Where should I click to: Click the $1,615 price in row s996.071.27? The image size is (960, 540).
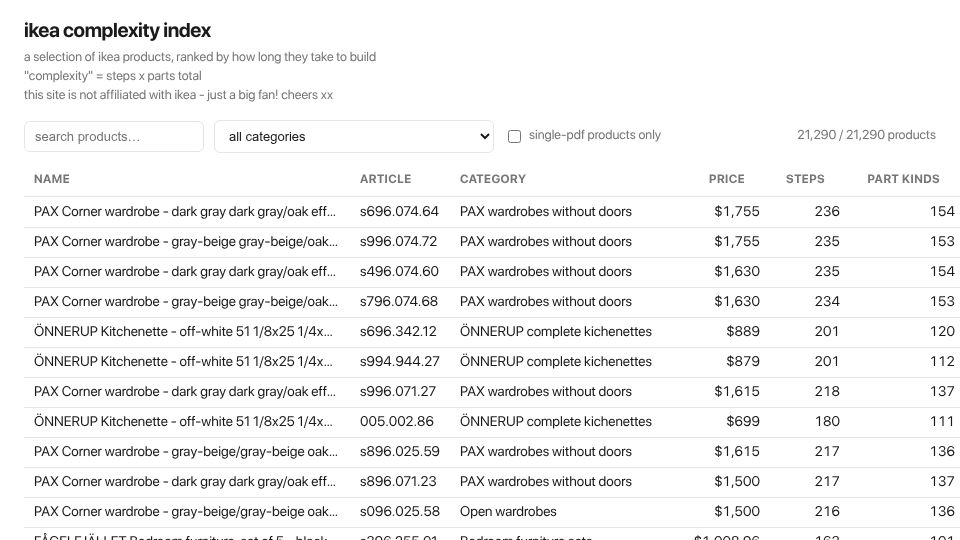pos(737,391)
